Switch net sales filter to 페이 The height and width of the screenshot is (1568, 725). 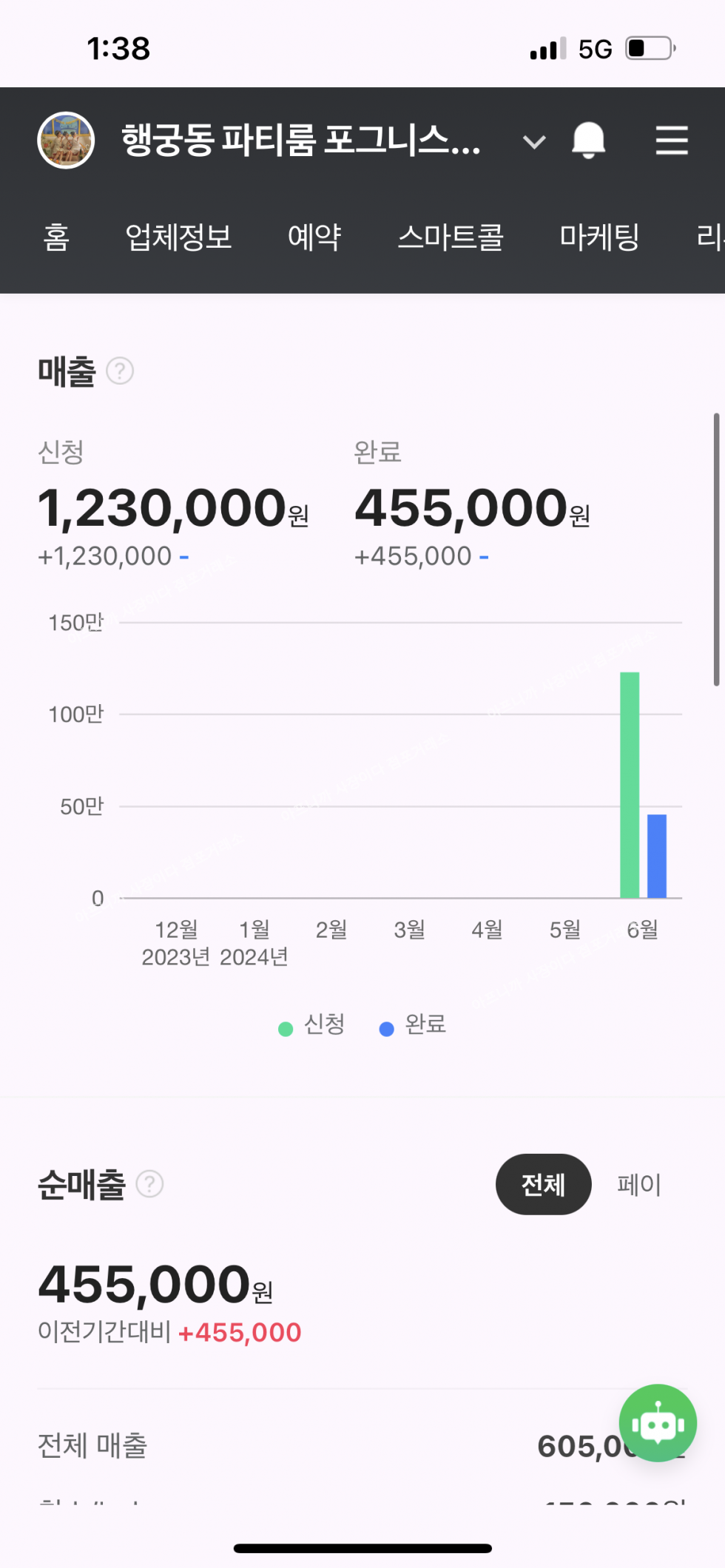click(x=638, y=1184)
